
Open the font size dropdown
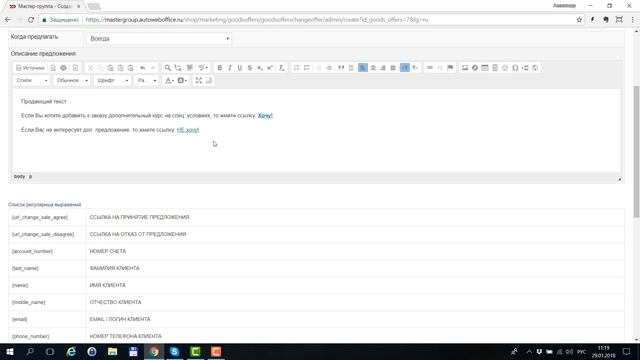coord(147,80)
